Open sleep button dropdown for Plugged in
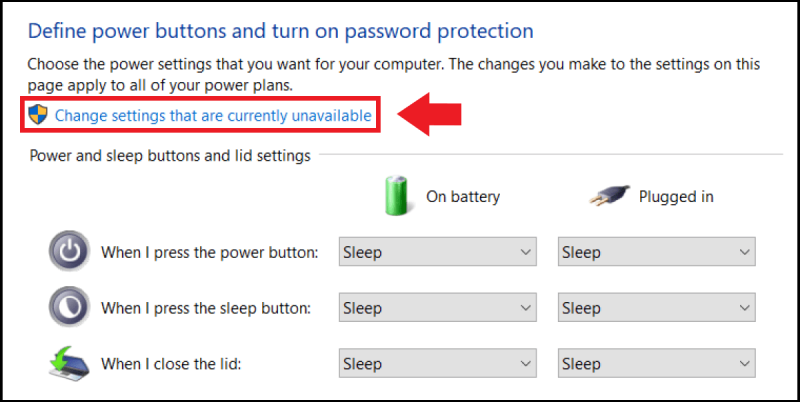Viewport: 800px width, 402px height. [x=657, y=308]
